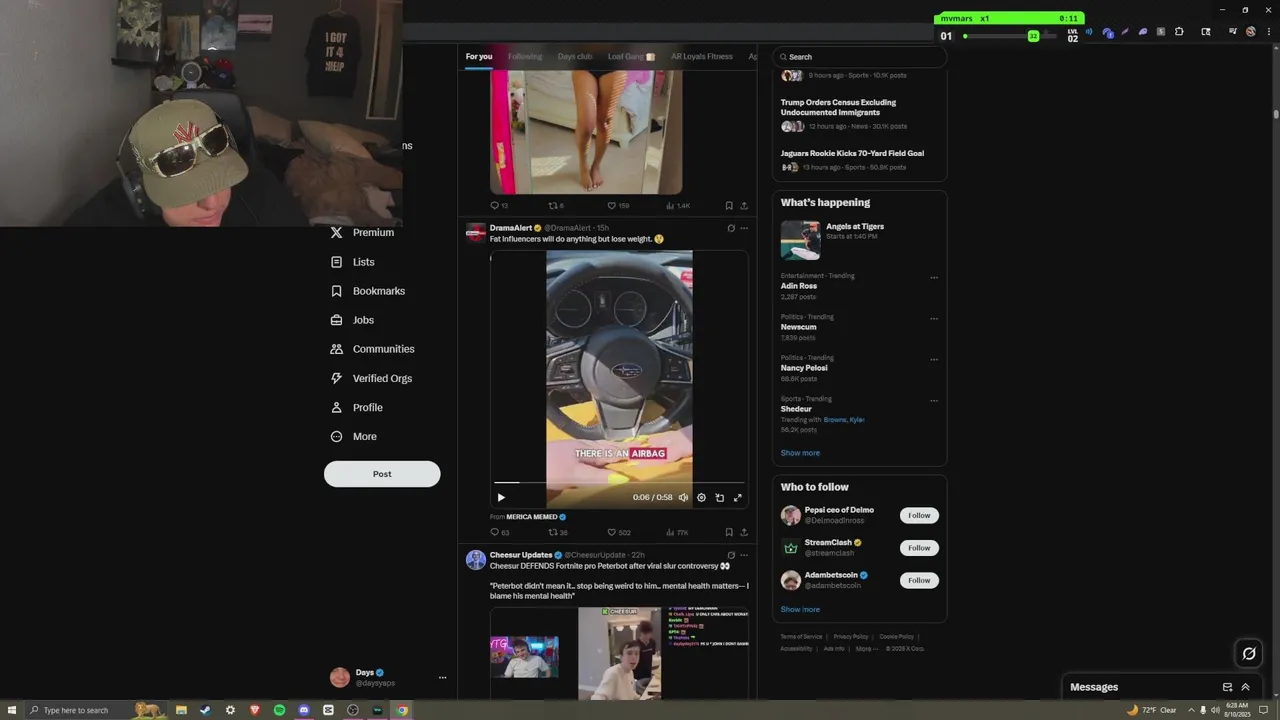
Task: Open Privacy Policy footer link
Action: [851, 637]
